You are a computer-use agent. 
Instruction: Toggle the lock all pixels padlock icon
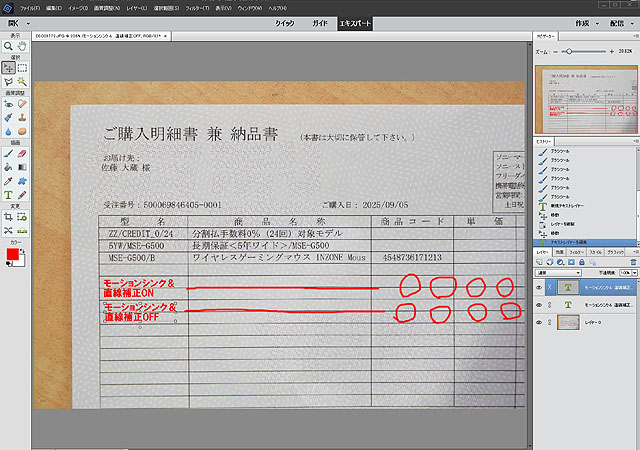pyautogui.click(x=582, y=262)
